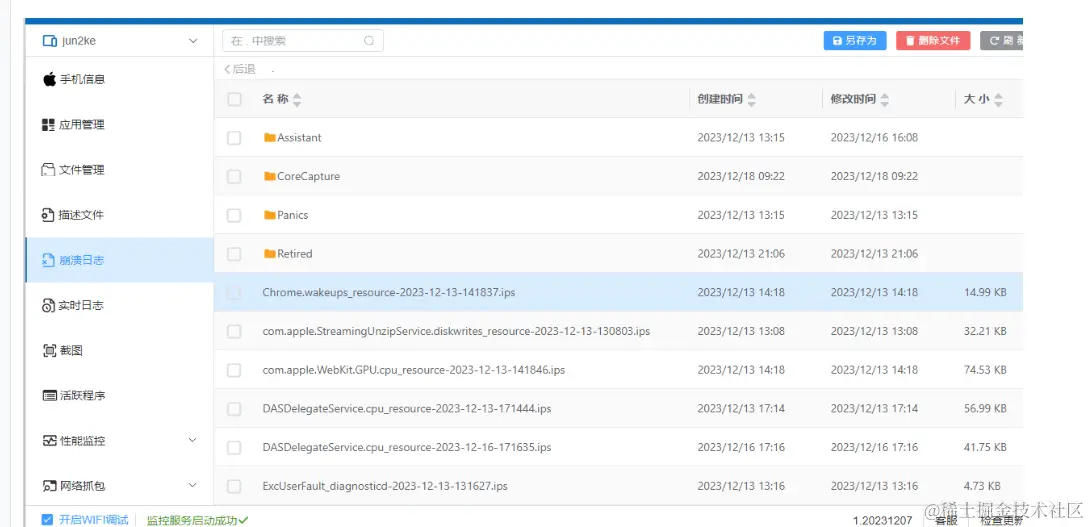Click the 74.53 KB size cell
Viewport: 1090px width, 527px height.
pos(985,370)
